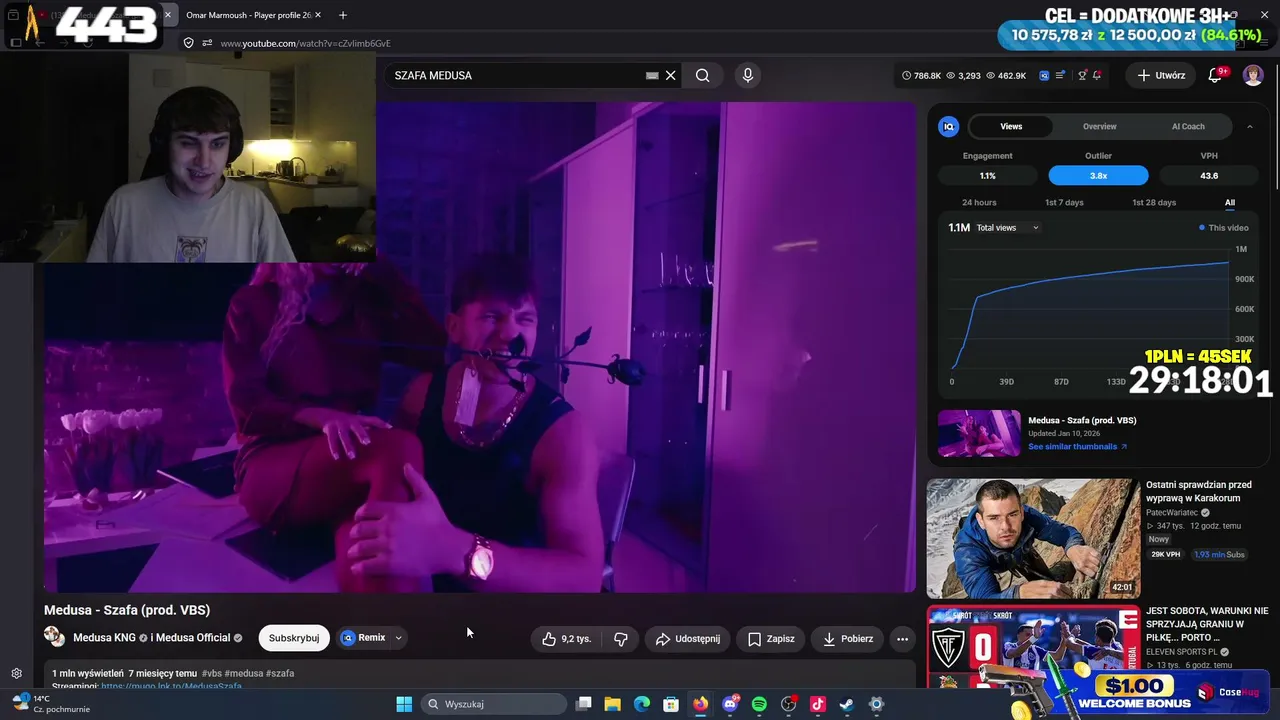Show the 1st 28 days range
Image resolution: width=1280 pixels, height=720 pixels.
[x=1154, y=203]
